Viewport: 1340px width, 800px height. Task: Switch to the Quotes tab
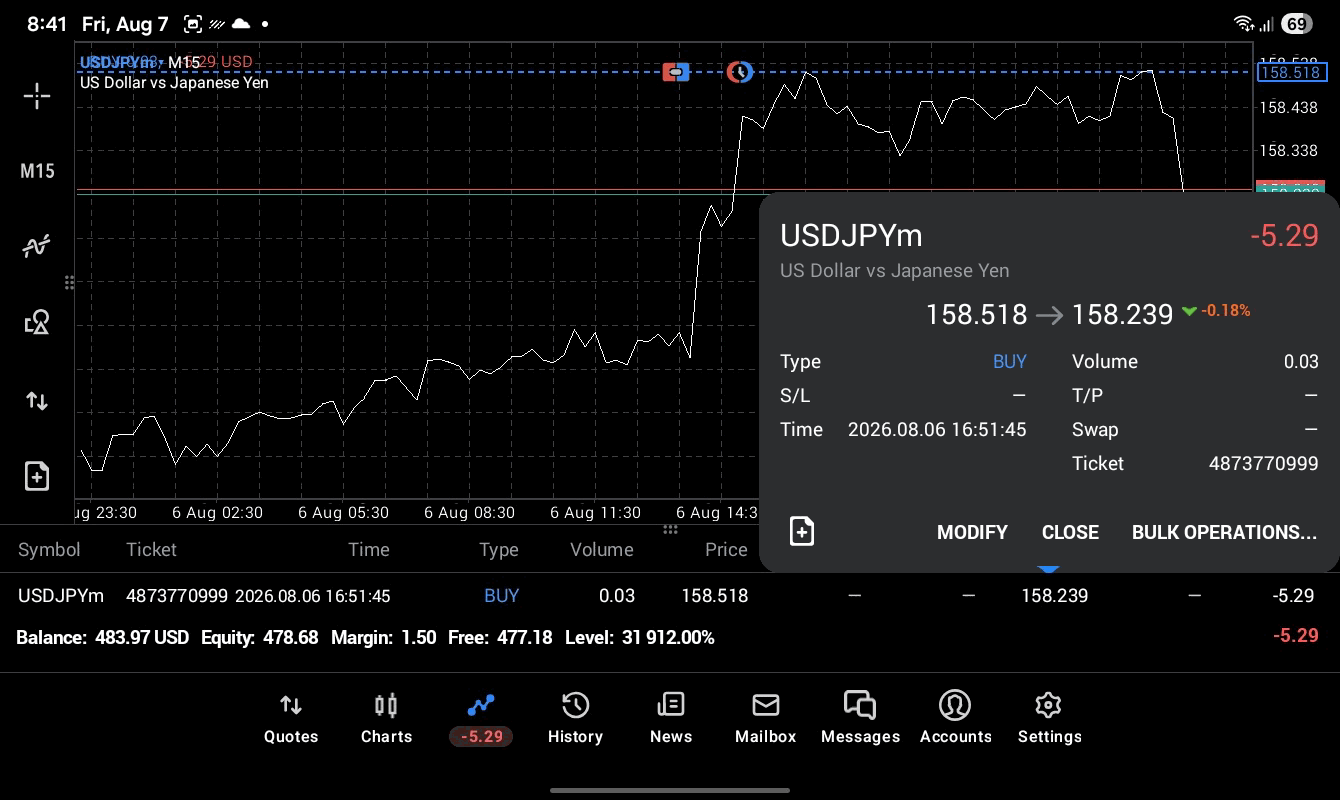point(291,718)
